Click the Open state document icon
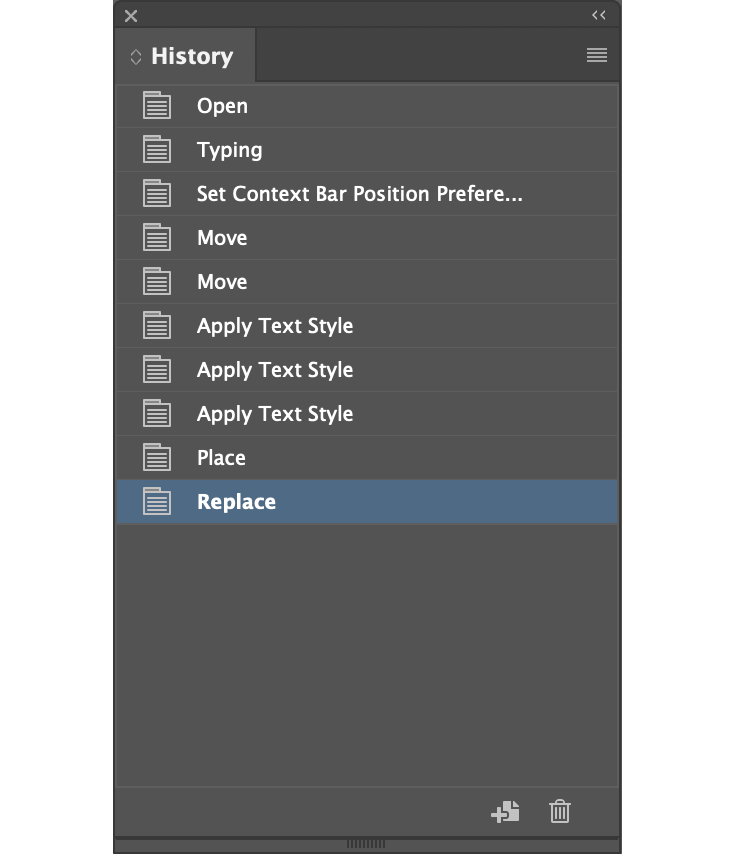Viewport: 736px width, 854px height. 157,106
